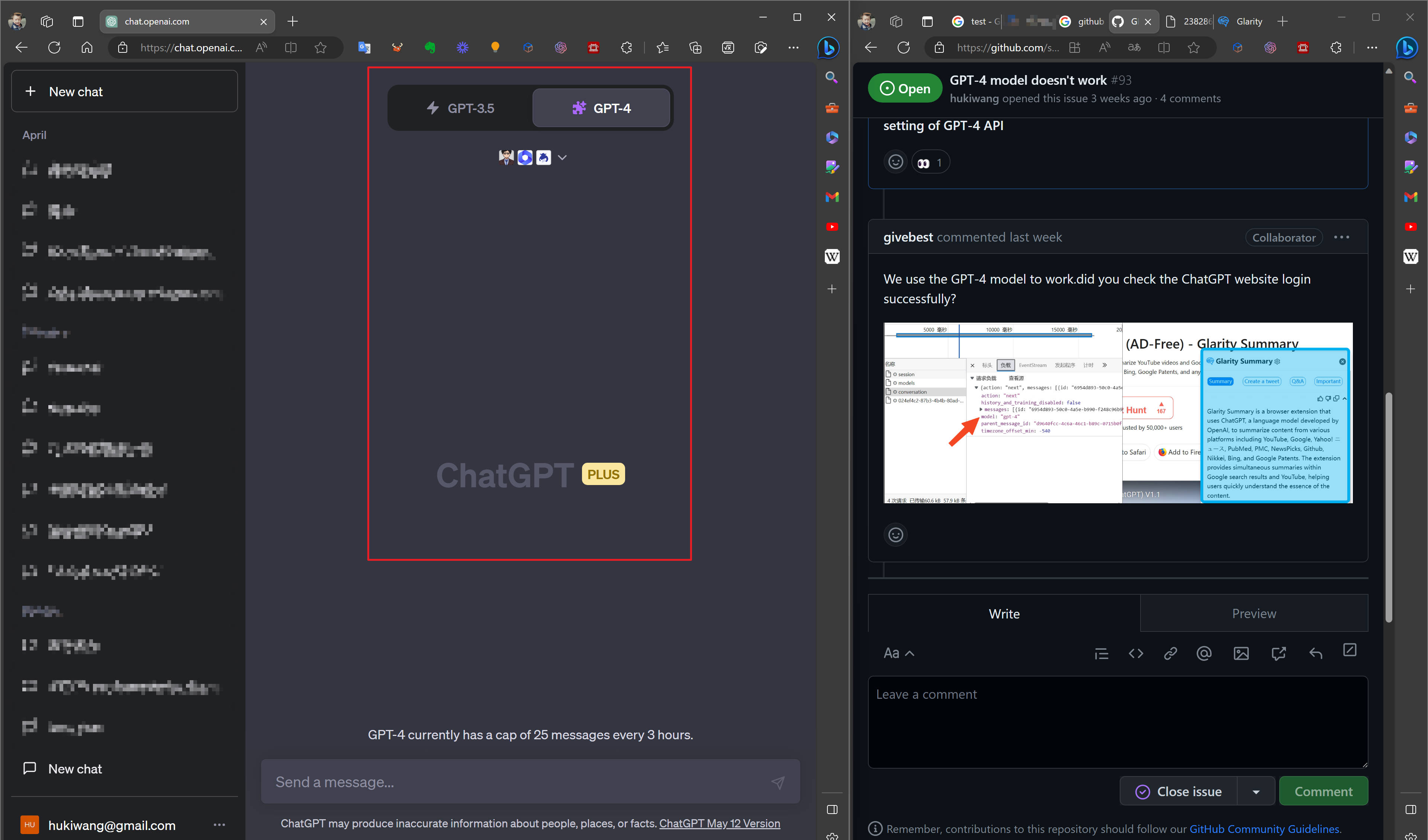
Task: Add an emoji reaction to givebest's comment
Action: click(895, 534)
